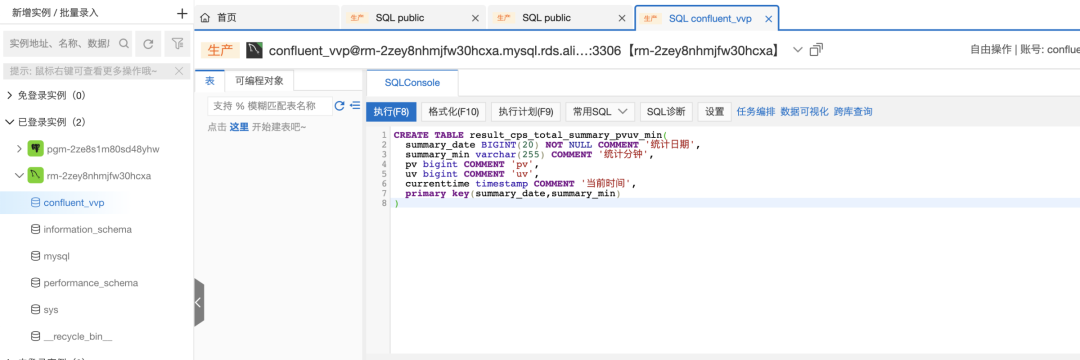Image resolution: width=1080 pixels, height=360 pixels.
Task: Click the open-in-new-window icon in header
Action: pos(817,50)
